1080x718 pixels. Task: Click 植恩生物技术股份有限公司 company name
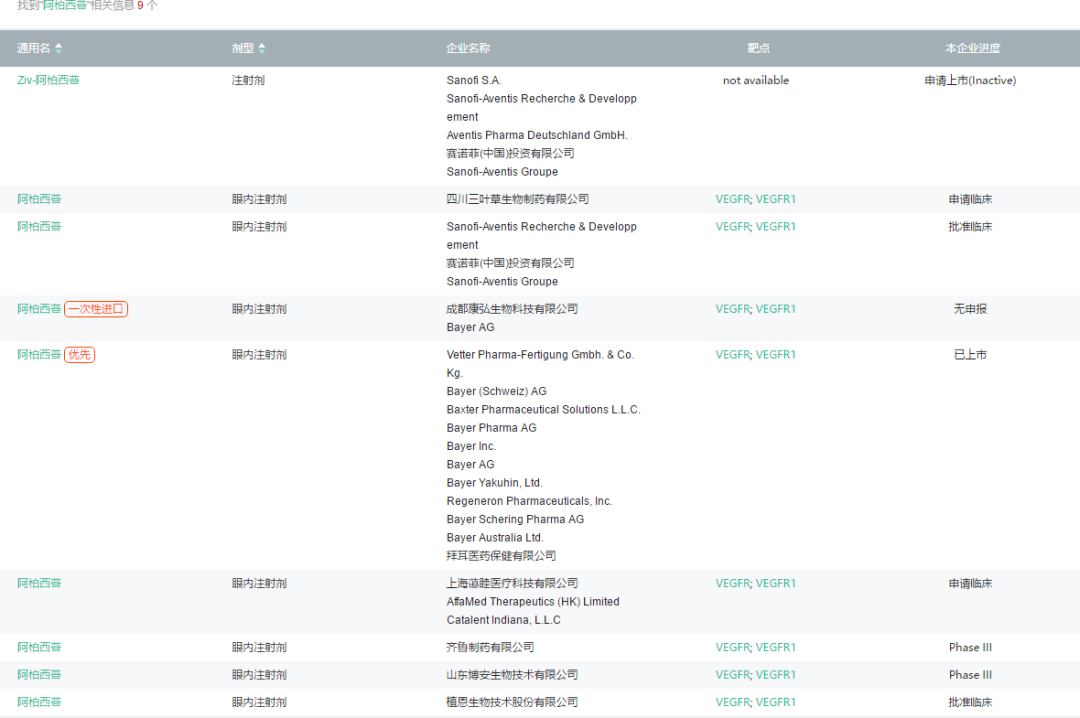pos(512,702)
